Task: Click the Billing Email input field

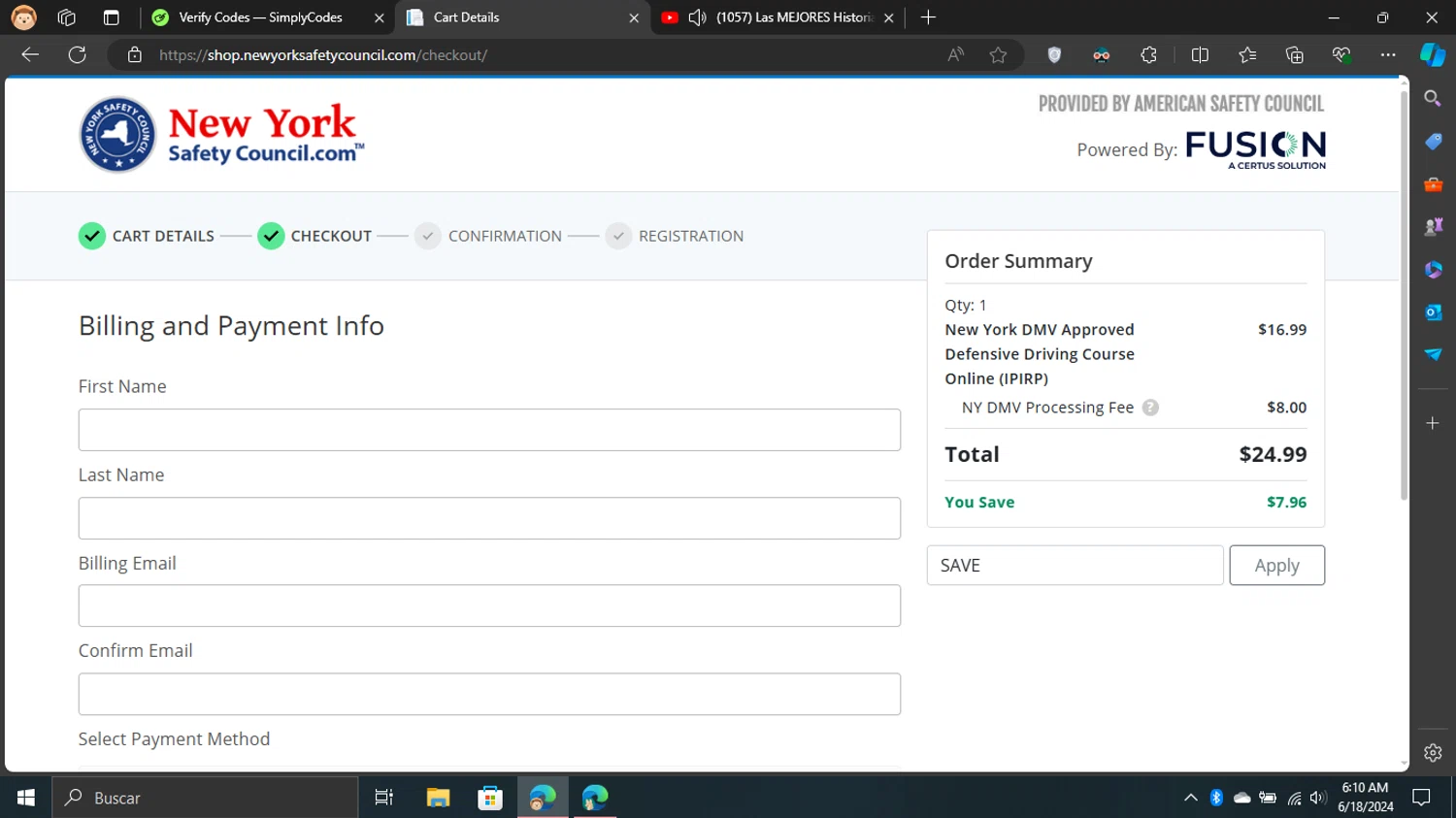Action: [489, 605]
